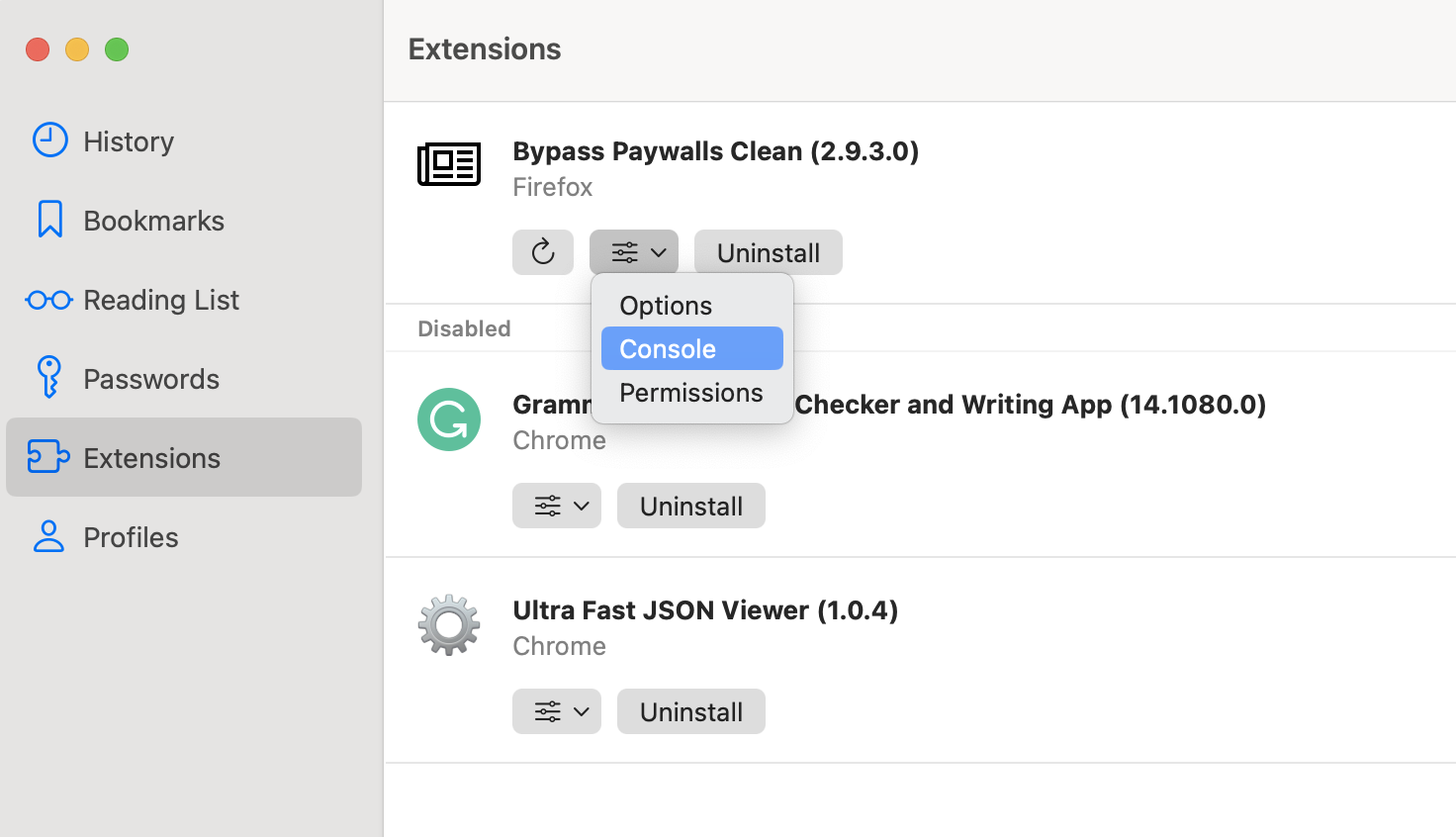This screenshot has width=1456, height=837.
Task: Select the Extensions puzzle icon
Action: [49, 457]
